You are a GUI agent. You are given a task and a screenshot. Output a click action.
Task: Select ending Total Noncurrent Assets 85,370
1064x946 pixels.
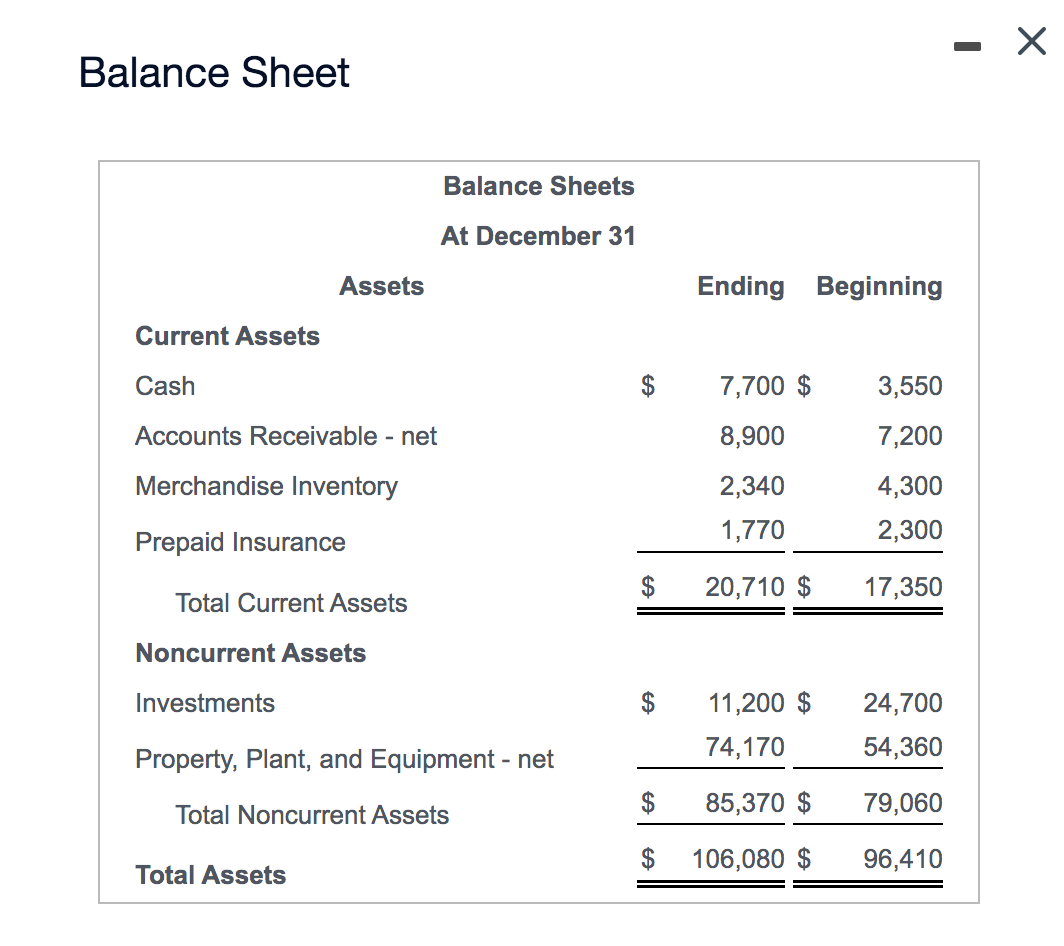point(745,803)
